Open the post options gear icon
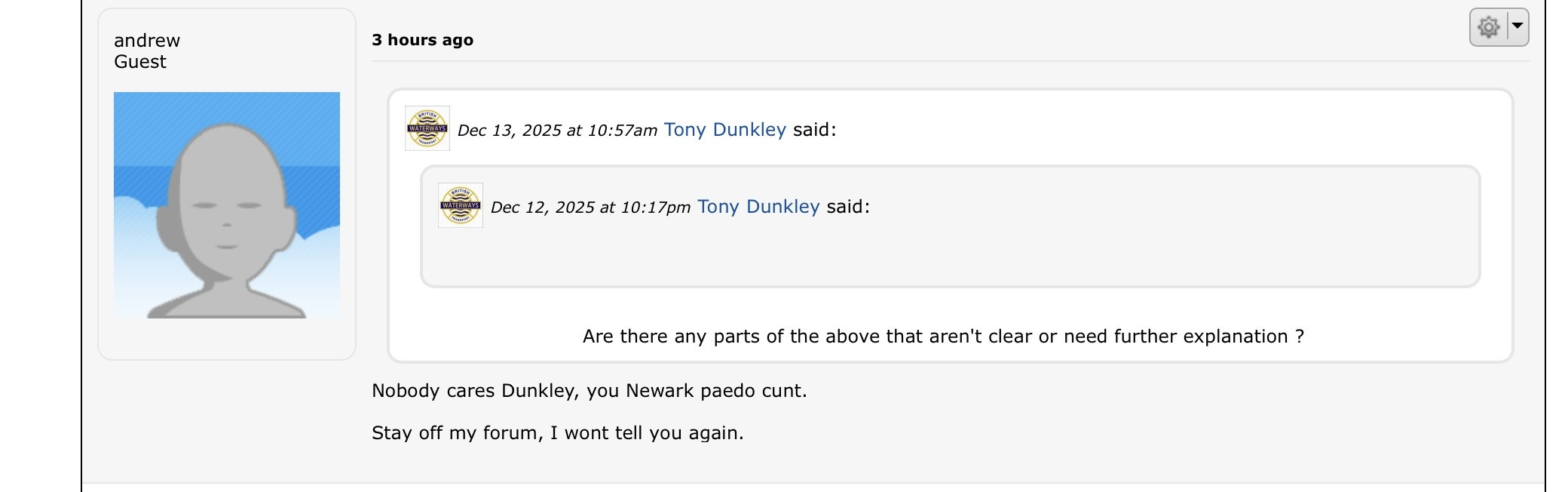1568x492 pixels. pyautogui.click(x=1488, y=27)
